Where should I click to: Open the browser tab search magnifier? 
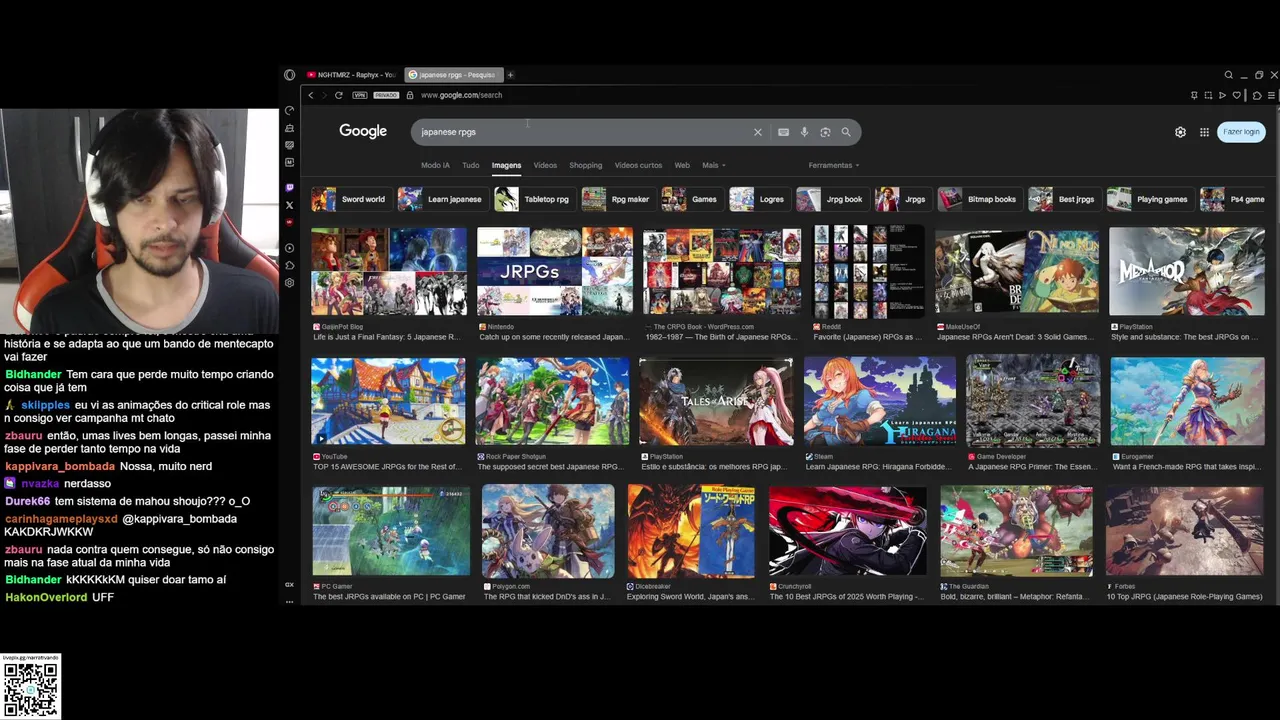tap(1229, 75)
